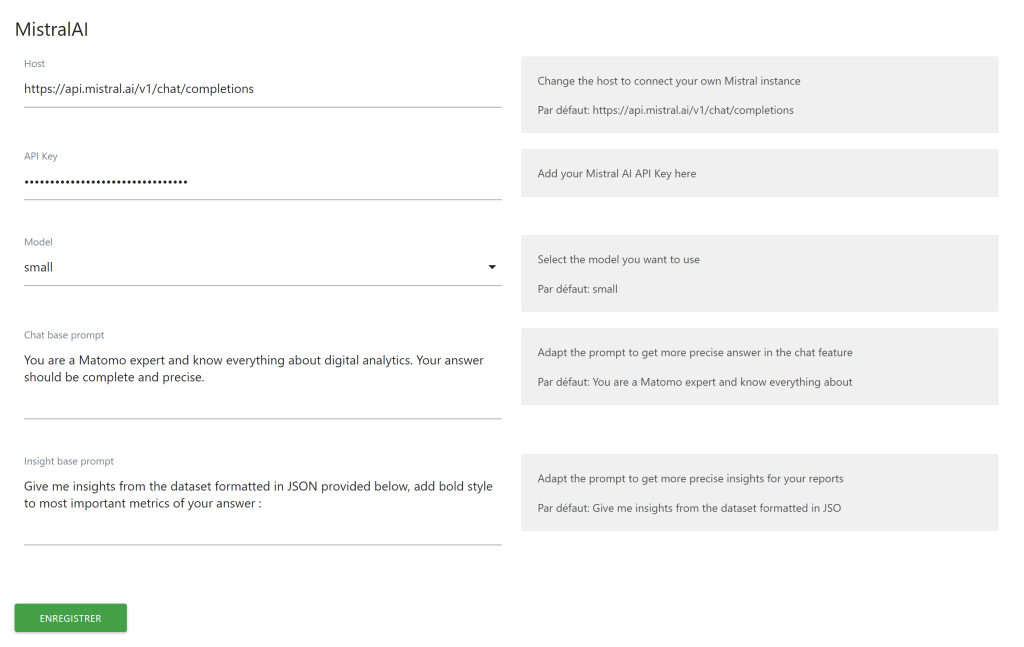Click inside the Insight base prompt textarea
The image size is (1024, 647).
coord(262,504)
